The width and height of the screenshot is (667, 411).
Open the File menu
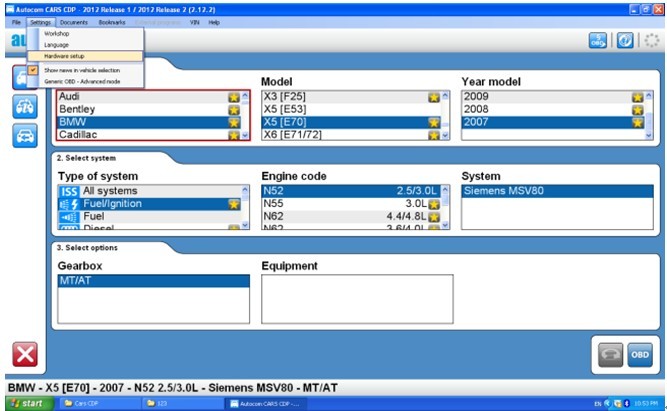tap(16, 22)
